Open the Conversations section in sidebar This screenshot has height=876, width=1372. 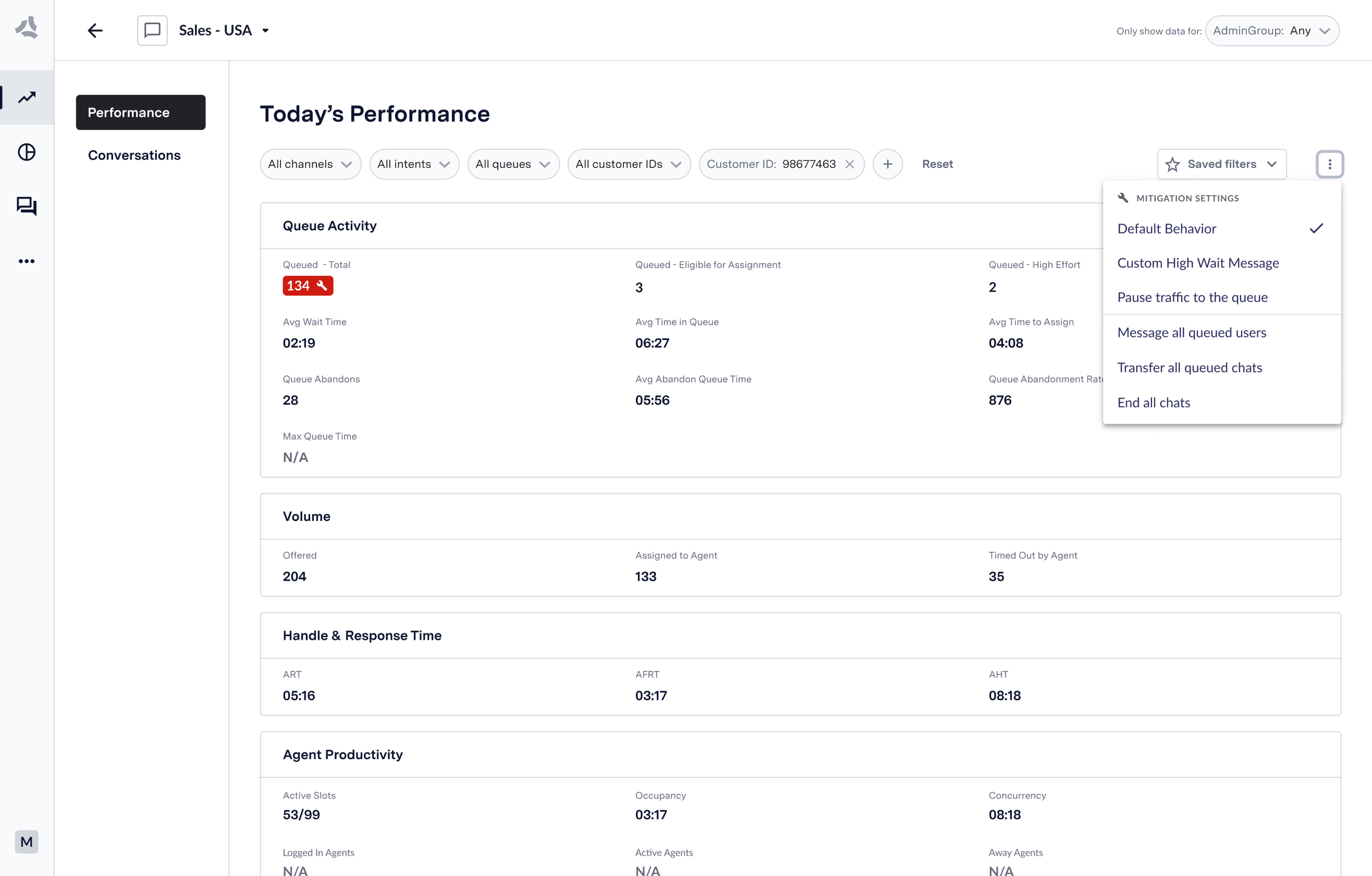tap(134, 155)
